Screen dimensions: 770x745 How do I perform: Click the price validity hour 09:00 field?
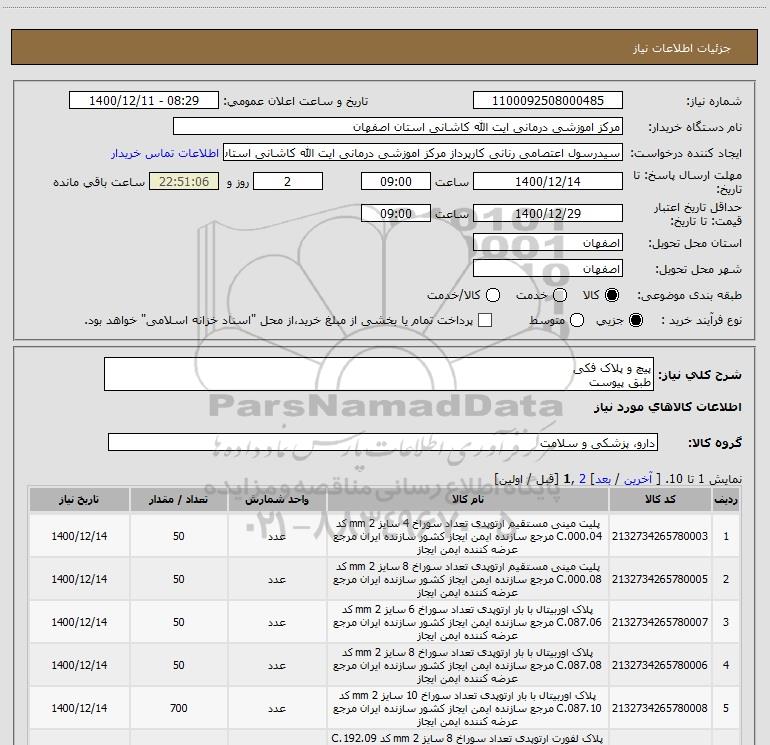click(x=396, y=213)
